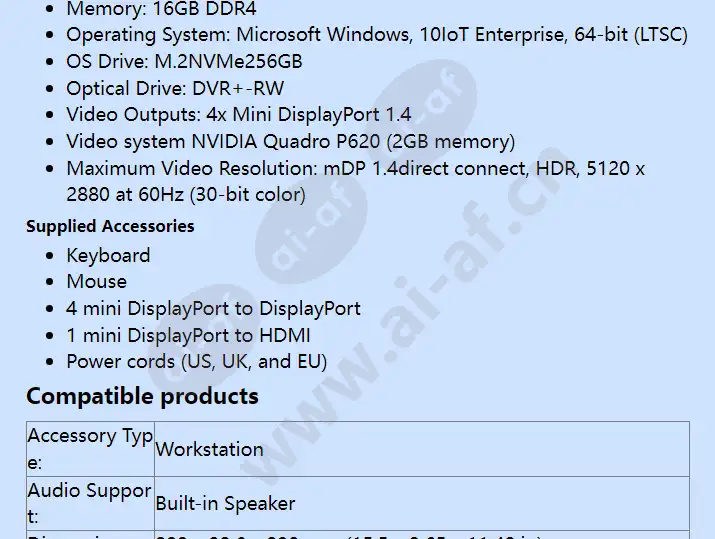
Task: Select the Operating System Windows 10IoT line
Action: click(377, 35)
